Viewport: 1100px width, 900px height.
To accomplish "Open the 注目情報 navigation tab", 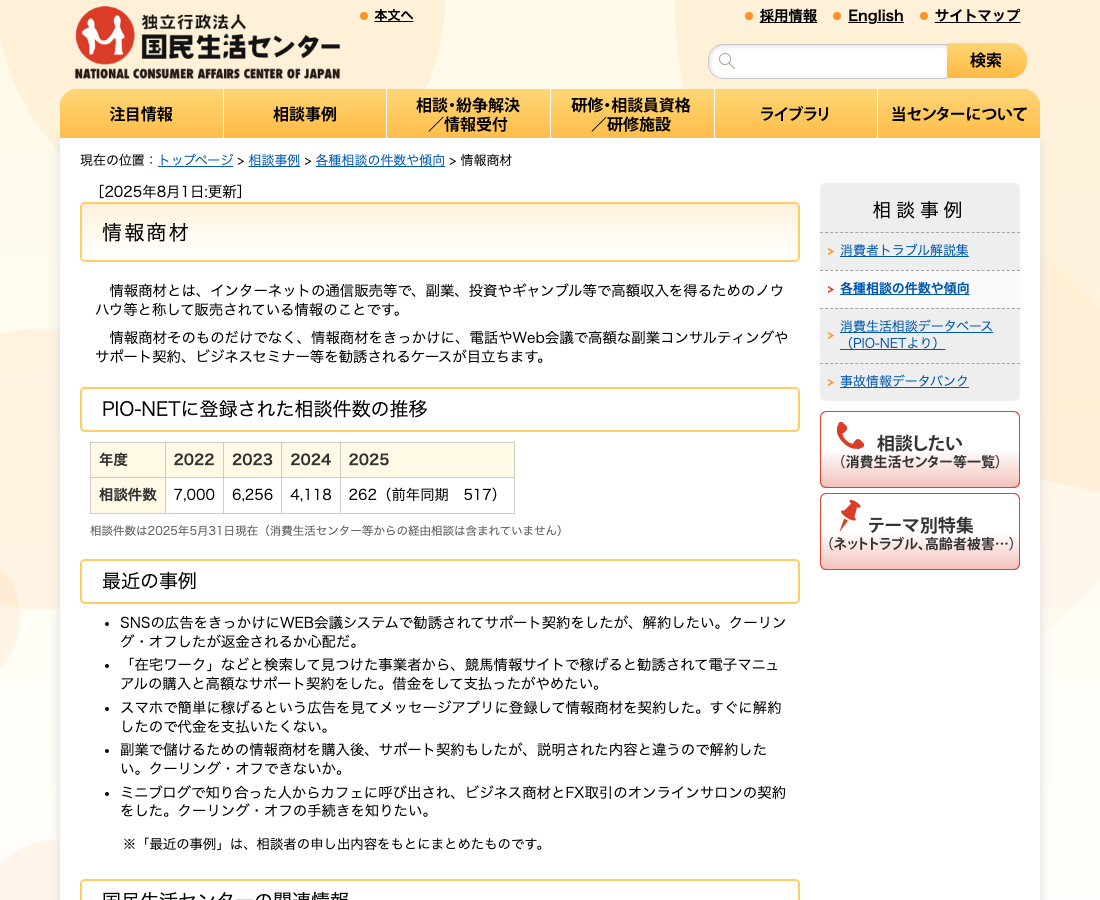I will pos(142,114).
